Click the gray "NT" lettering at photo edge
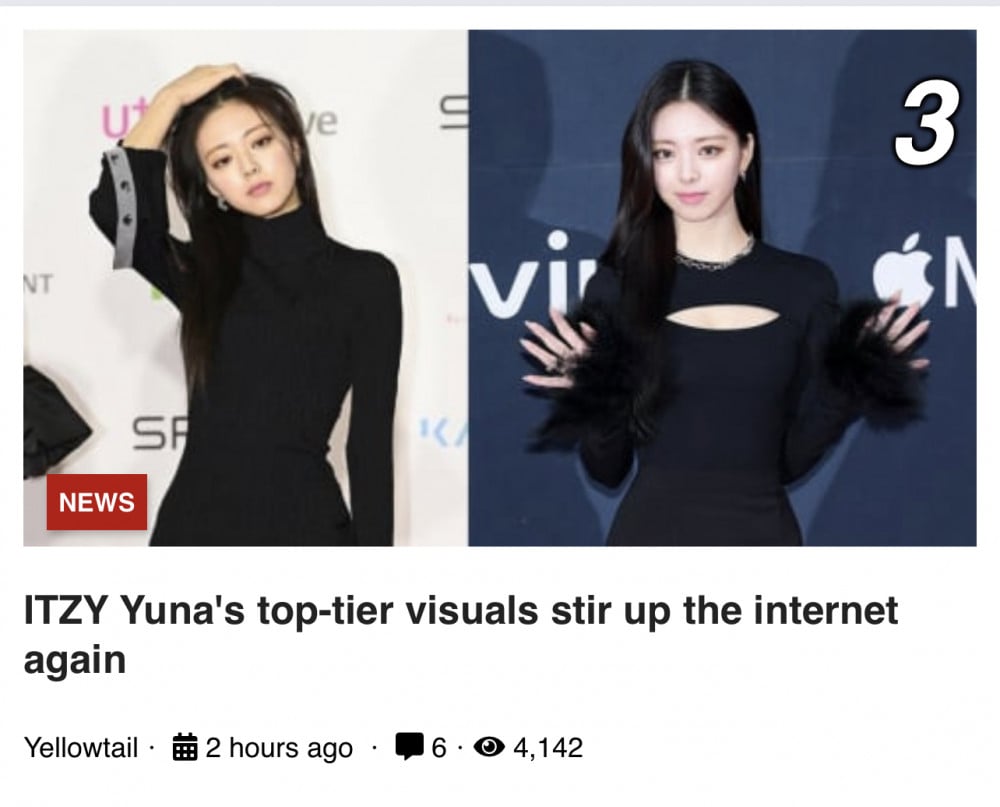 [39, 284]
